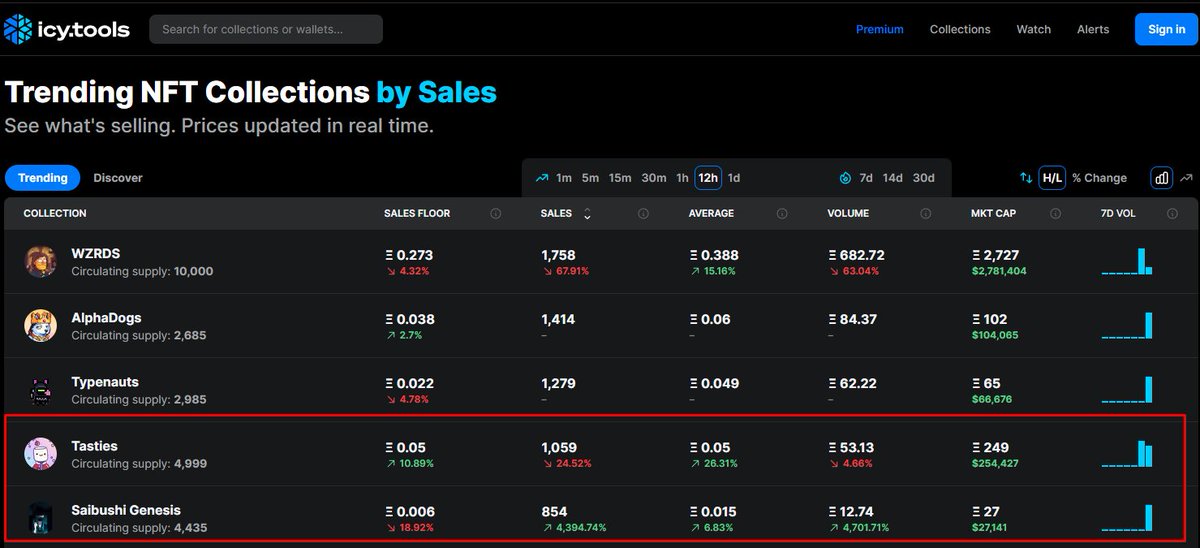The width and height of the screenshot is (1200, 548).
Task: Click the AlphaDogs collection avatar
Action: [41, 325]
